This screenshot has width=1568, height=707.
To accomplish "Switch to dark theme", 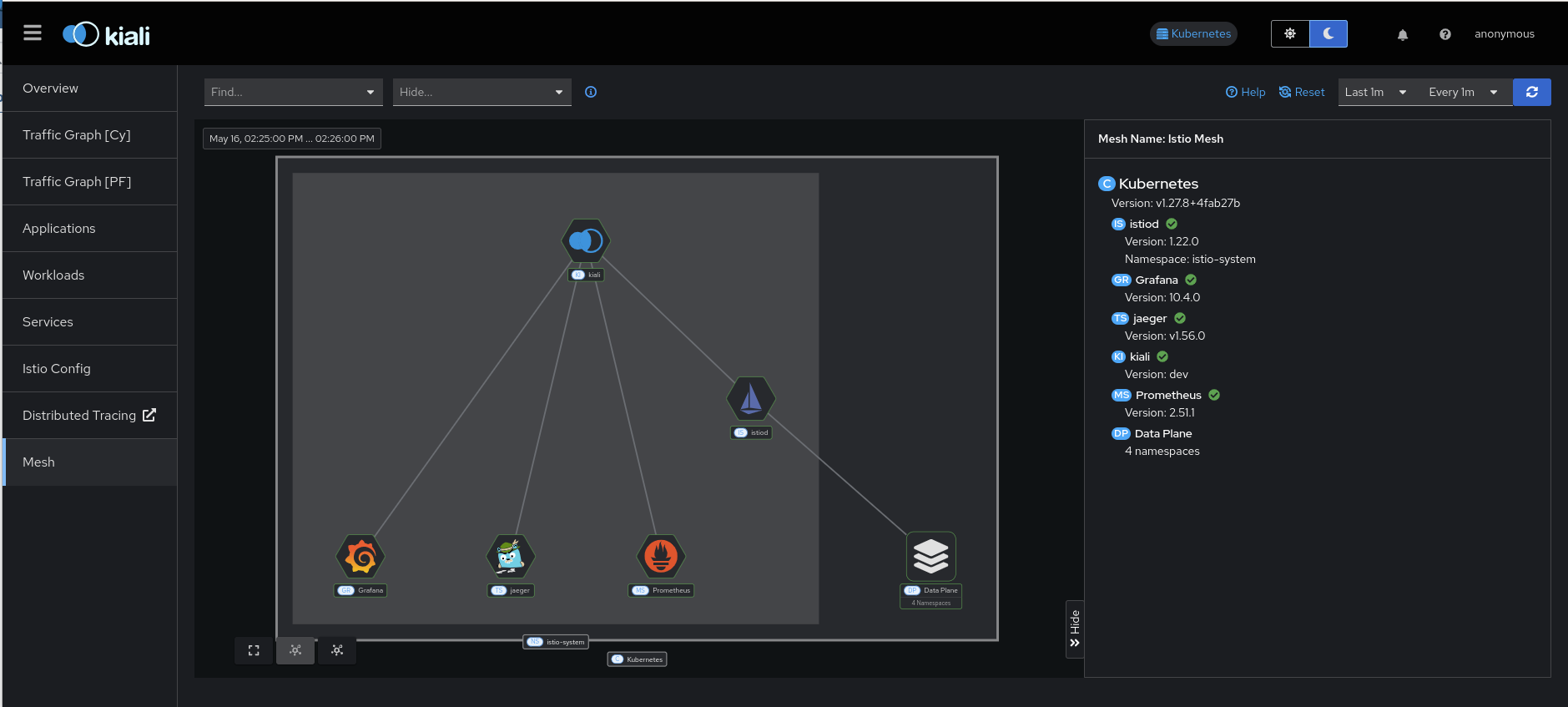I will pos(1329,34).
